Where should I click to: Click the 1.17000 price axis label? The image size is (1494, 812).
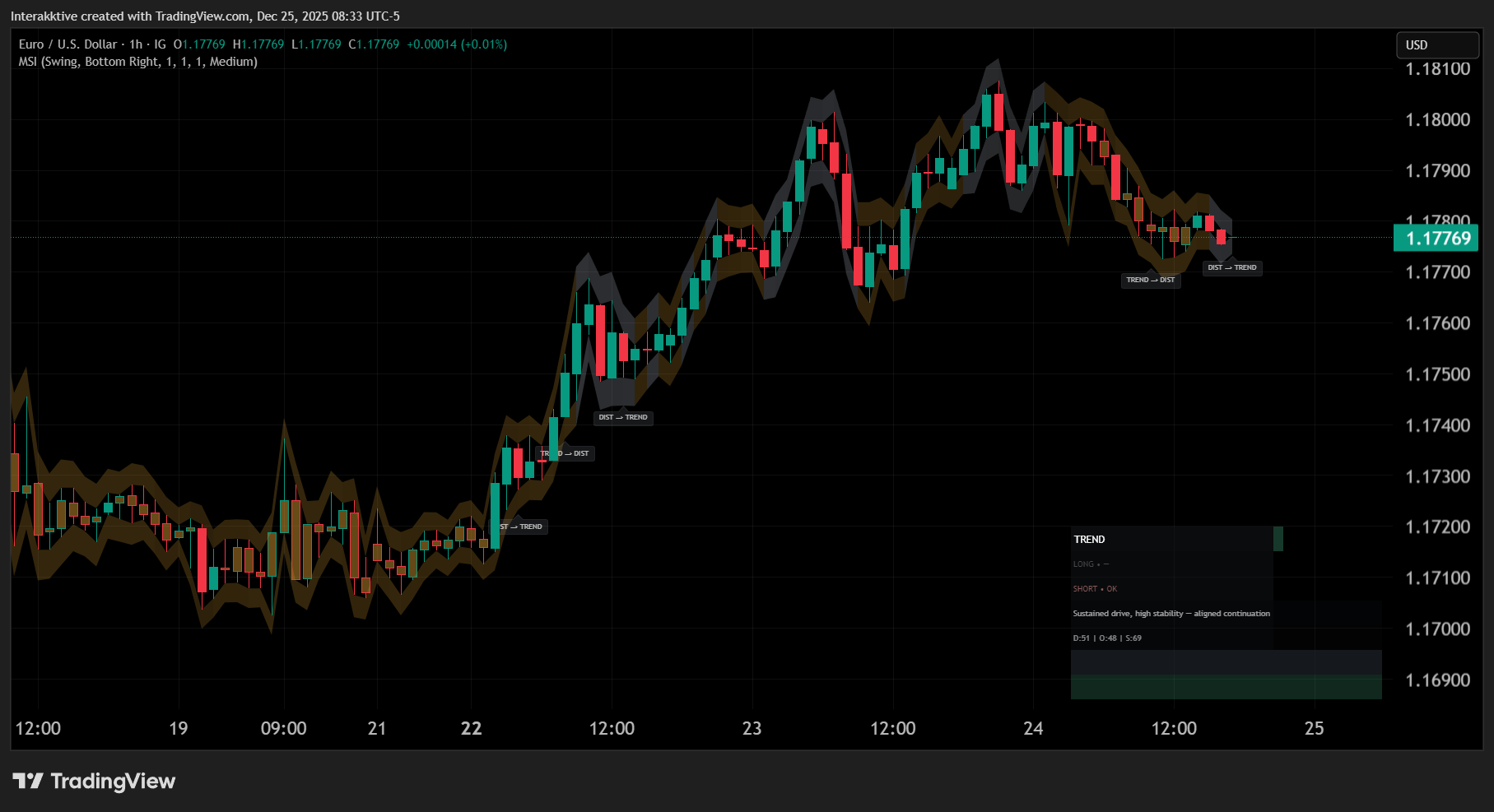tap(1437, 629)
